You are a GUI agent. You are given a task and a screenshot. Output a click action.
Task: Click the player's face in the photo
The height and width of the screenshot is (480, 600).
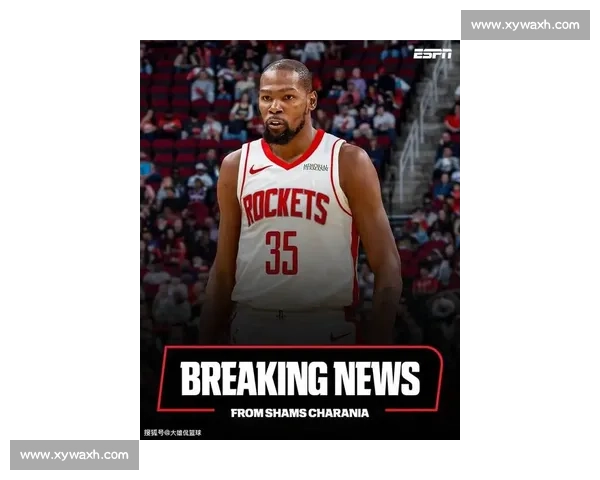(287, 105)
